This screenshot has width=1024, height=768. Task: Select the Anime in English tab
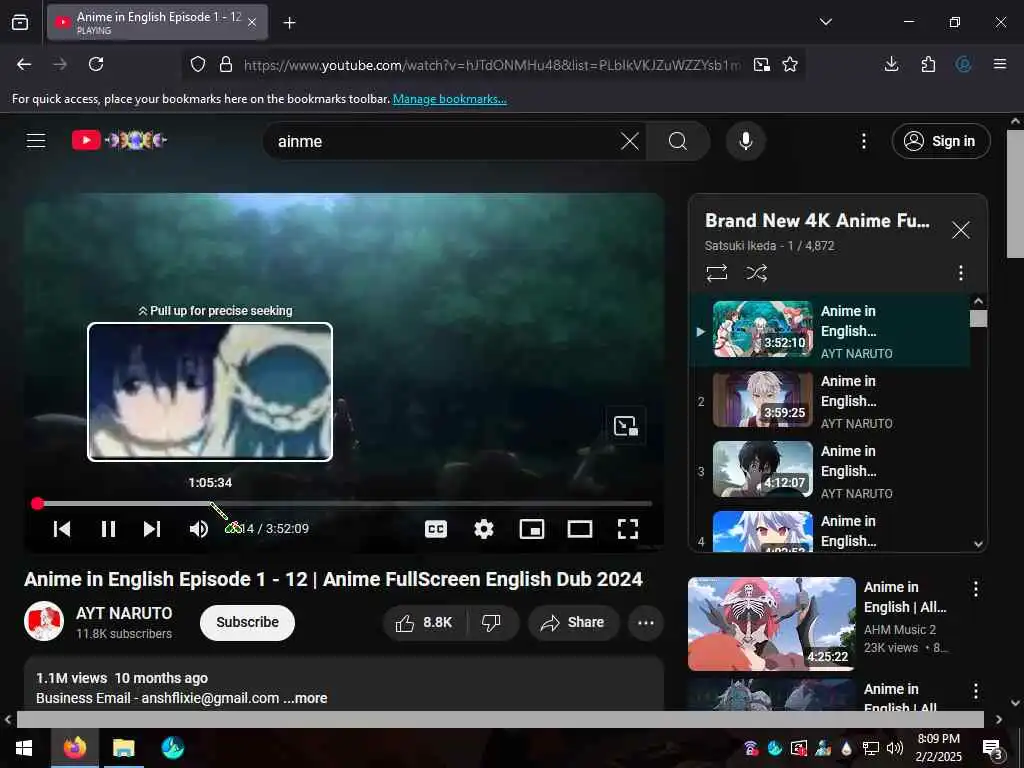[157, 23]
